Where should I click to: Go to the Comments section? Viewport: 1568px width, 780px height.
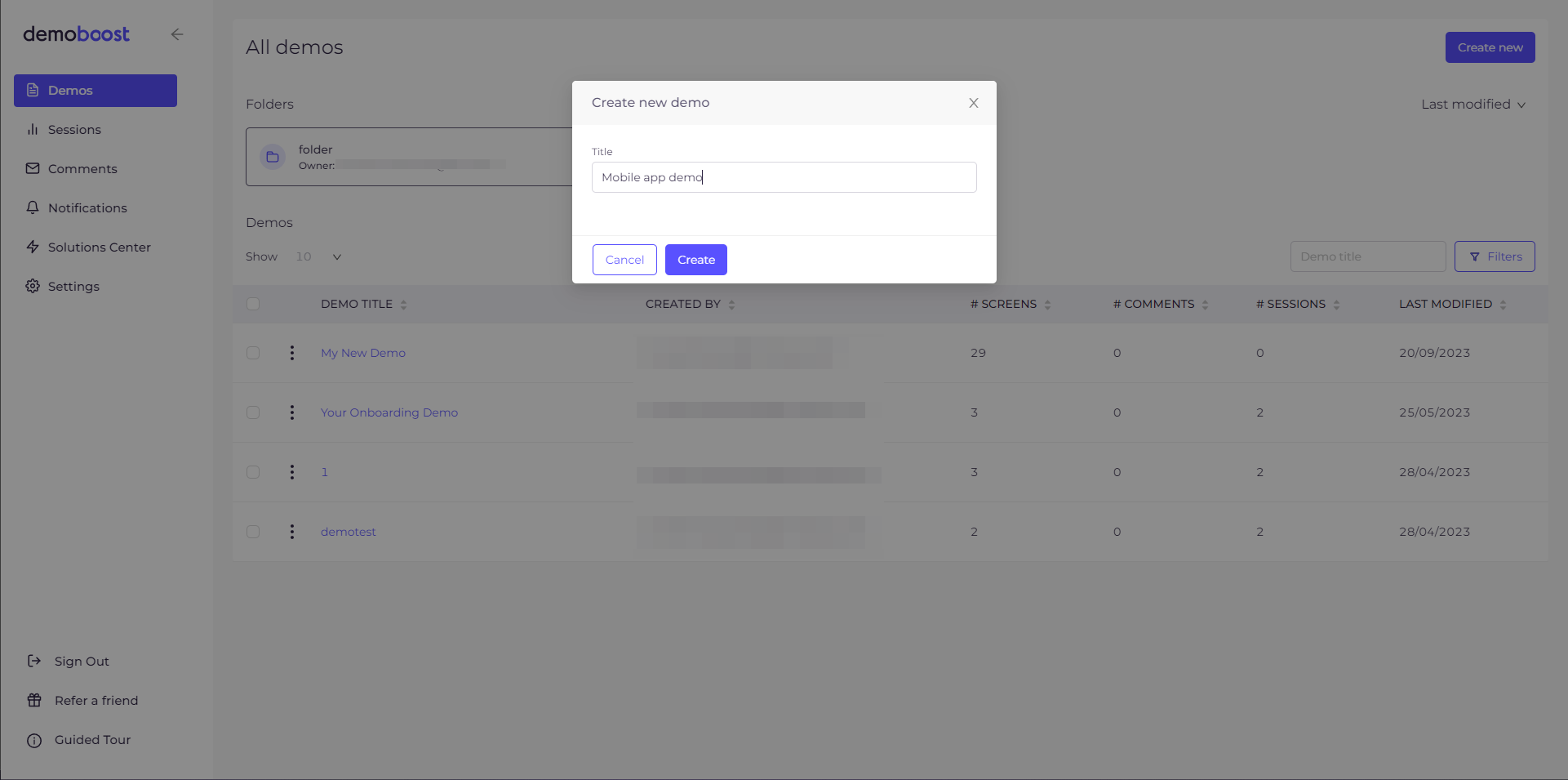pyautogui.click(x=82, y=168)
